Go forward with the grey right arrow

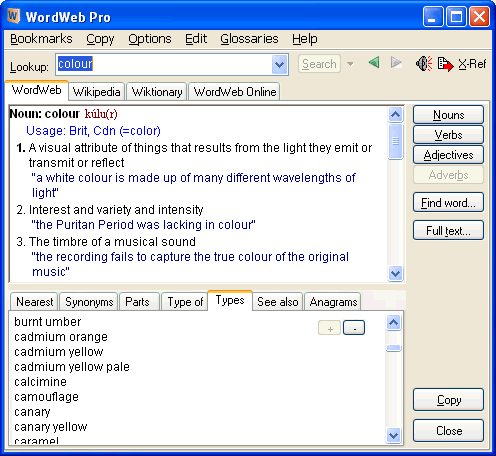396,62
